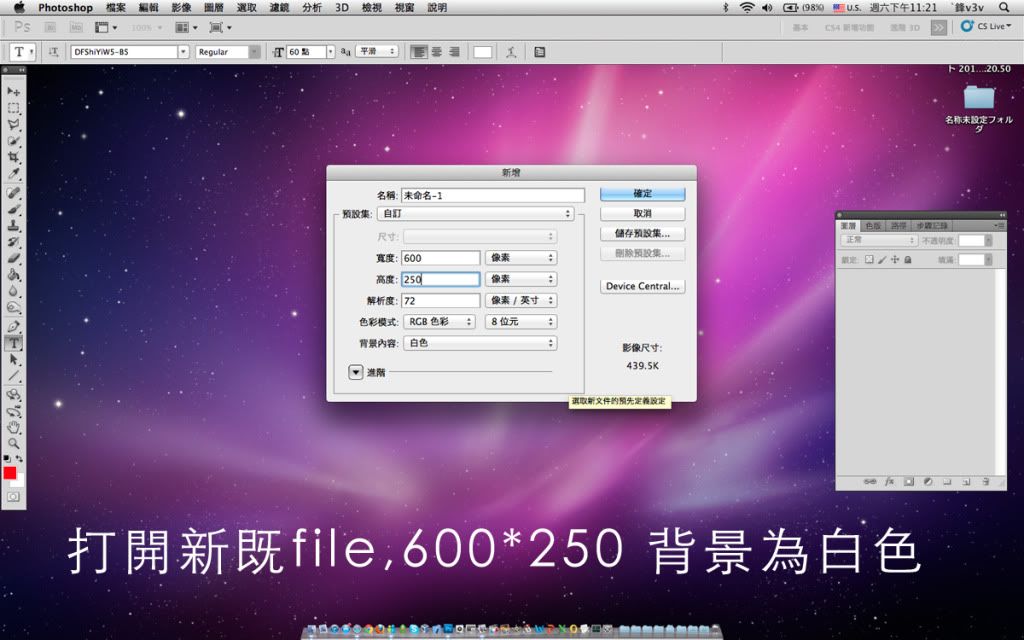1024x640 pixels.
Task: Click the 確定 button in dialog
Action: click(x=642, y=193)
